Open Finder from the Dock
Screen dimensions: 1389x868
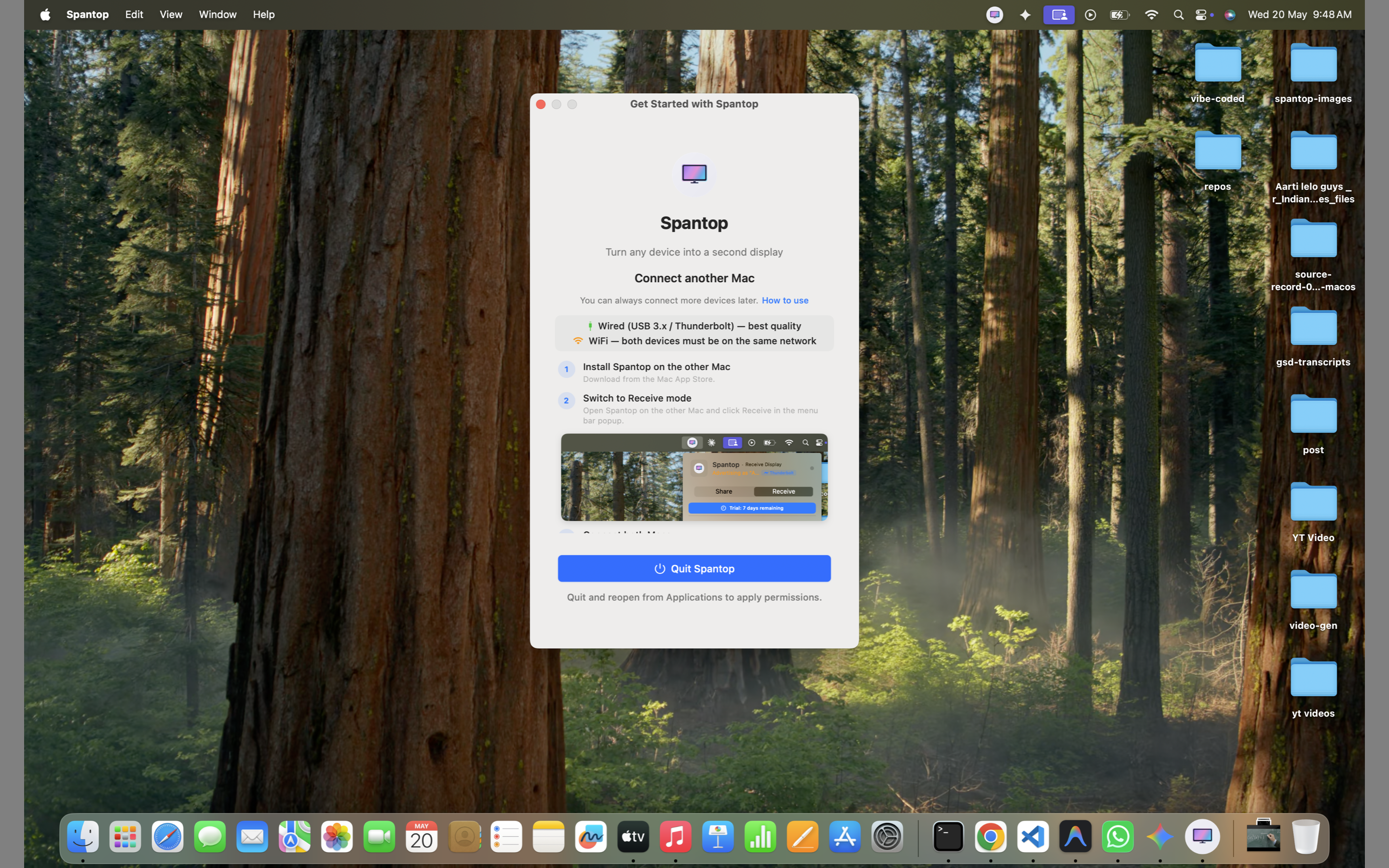pos(82,837)
